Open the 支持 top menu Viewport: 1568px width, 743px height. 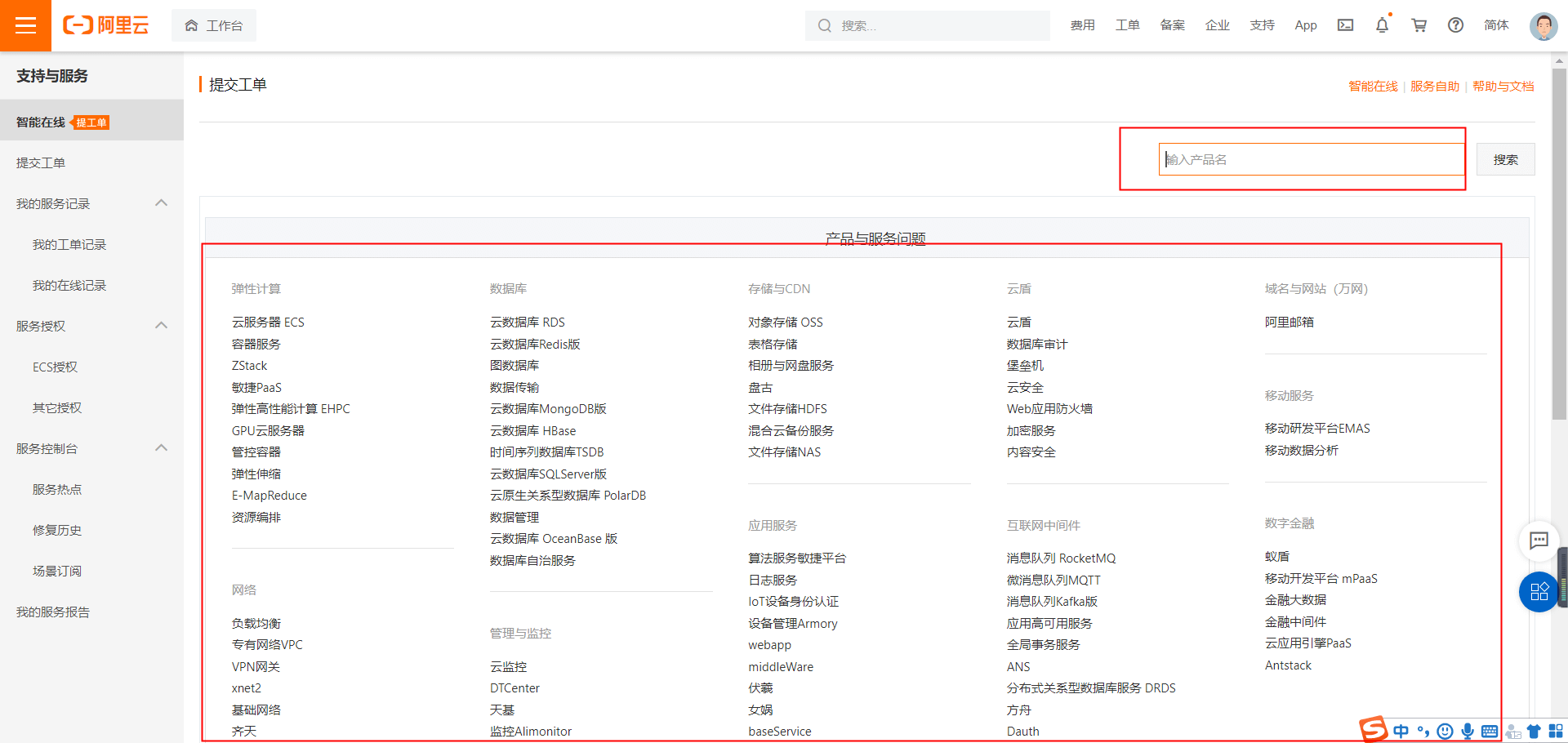[x=1263, y=25]
